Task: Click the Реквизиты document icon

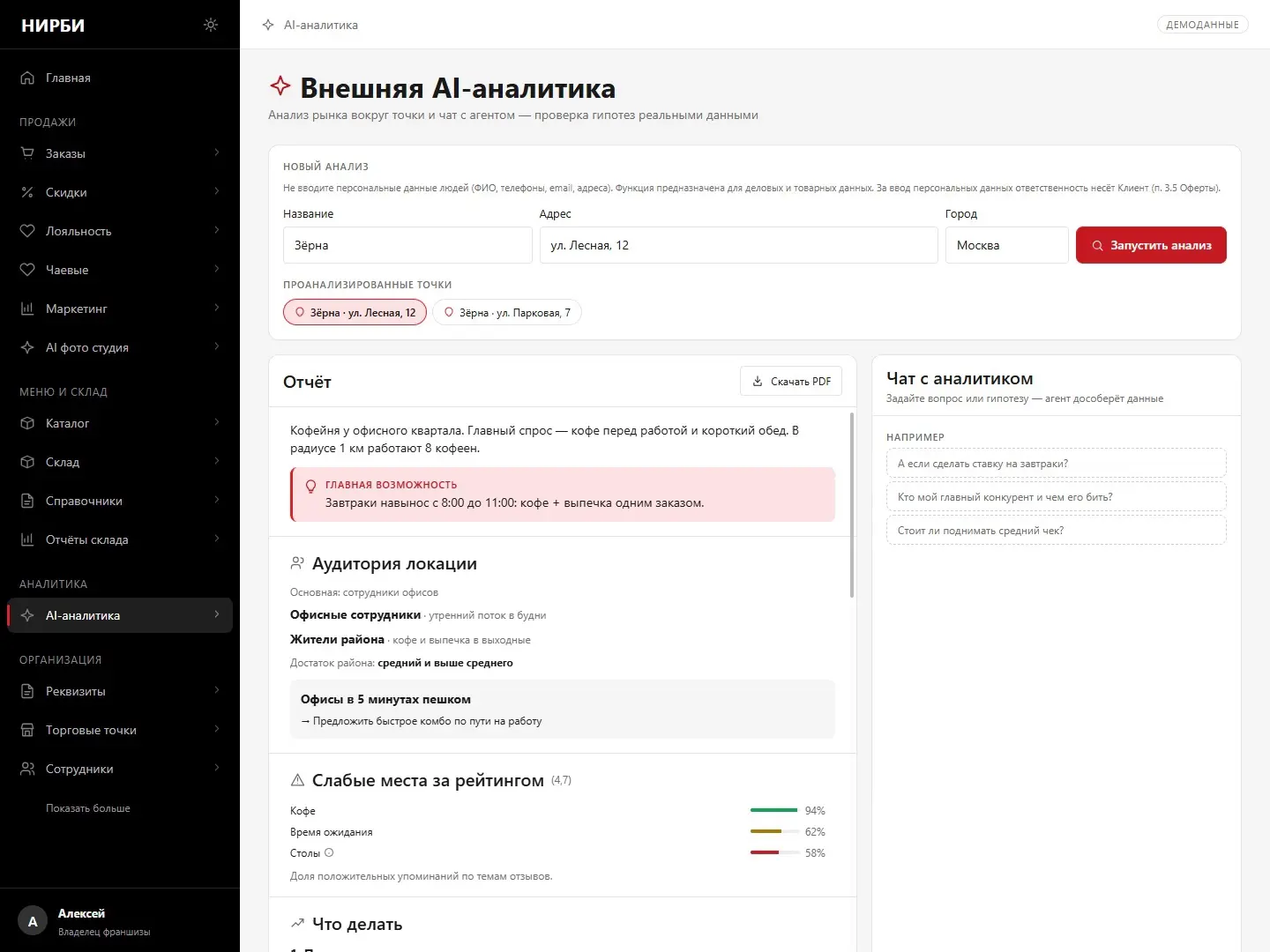Action: coord(27,691)
